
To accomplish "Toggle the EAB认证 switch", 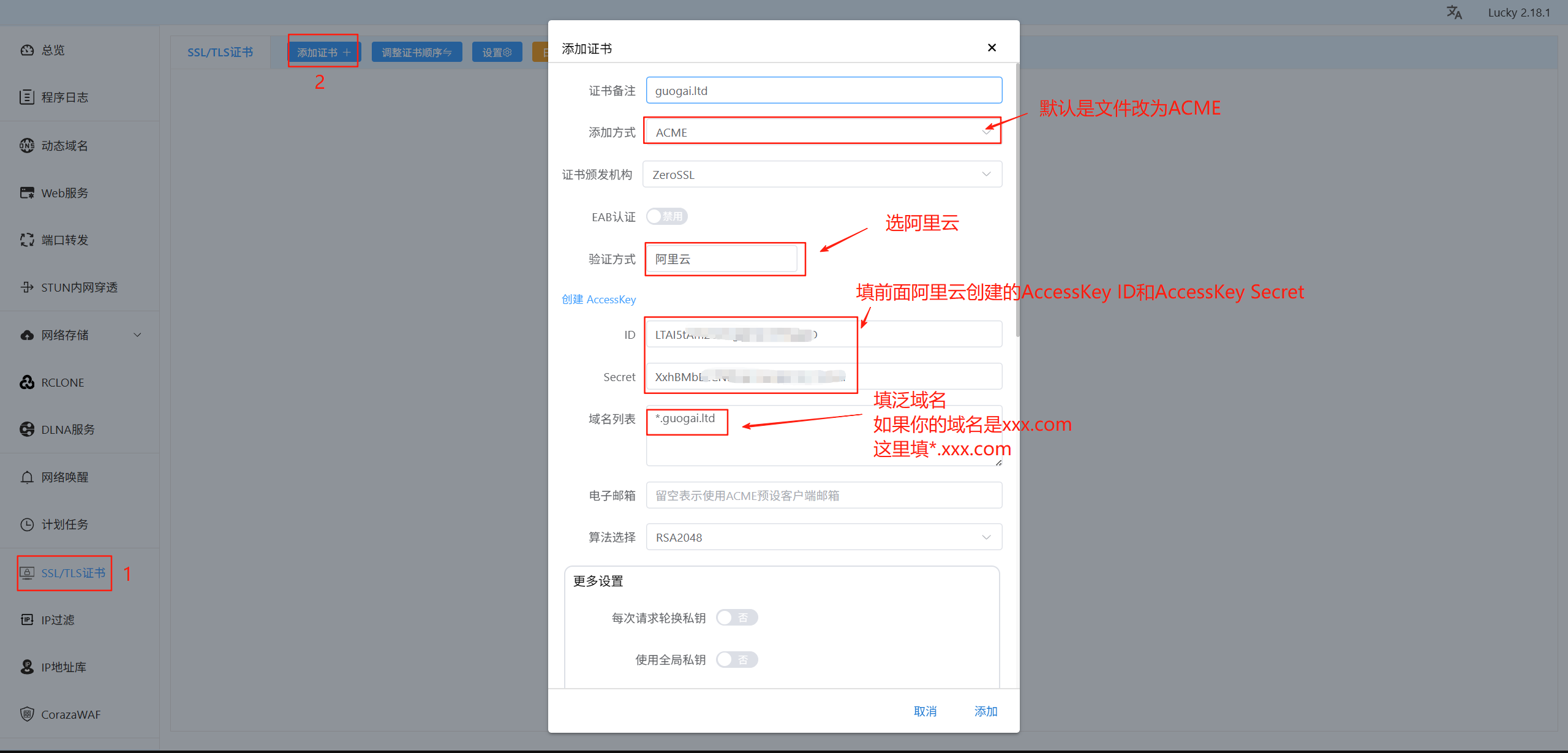I will [667, 216].
